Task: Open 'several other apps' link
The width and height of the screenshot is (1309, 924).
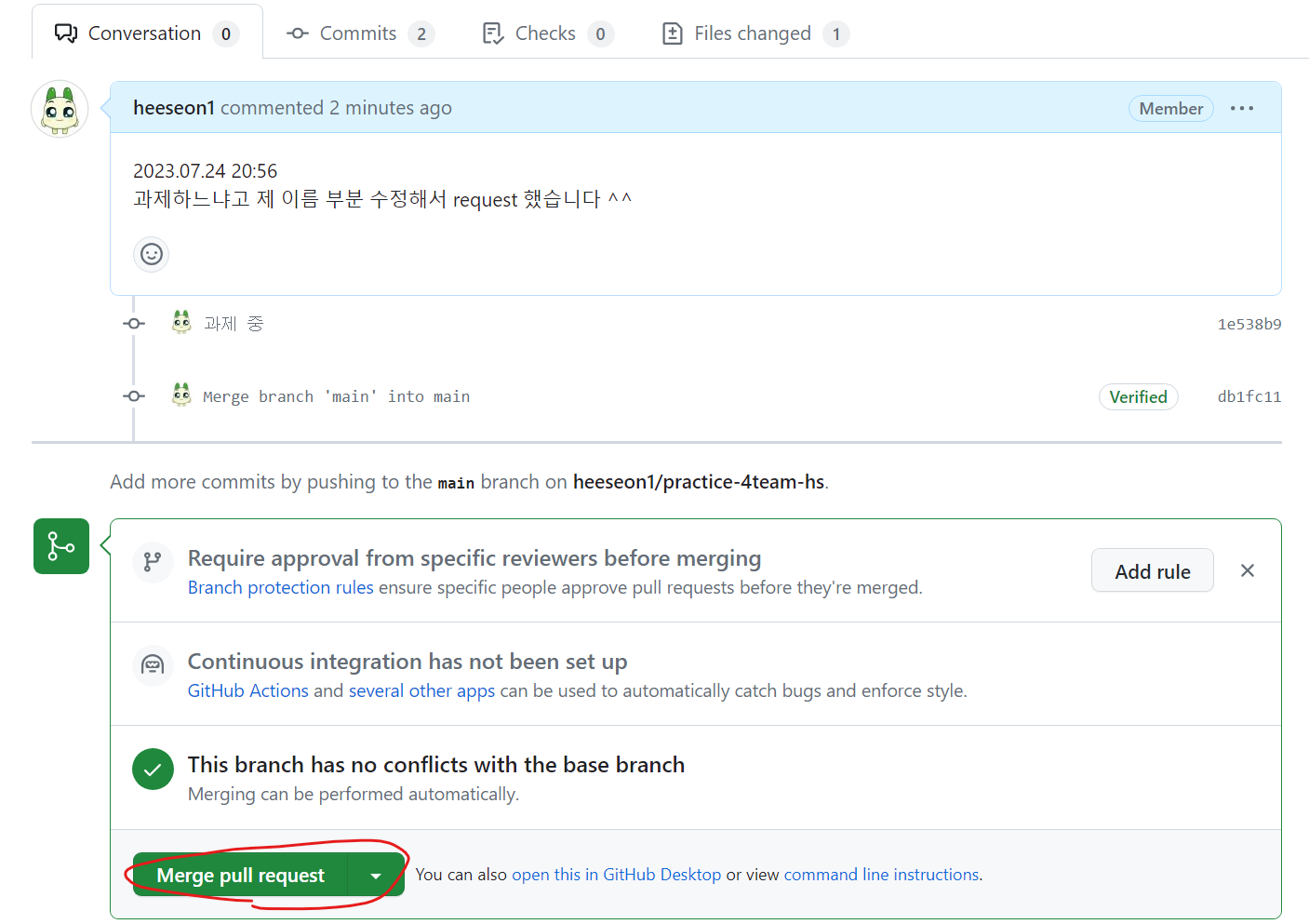Action: click(421, 691)
